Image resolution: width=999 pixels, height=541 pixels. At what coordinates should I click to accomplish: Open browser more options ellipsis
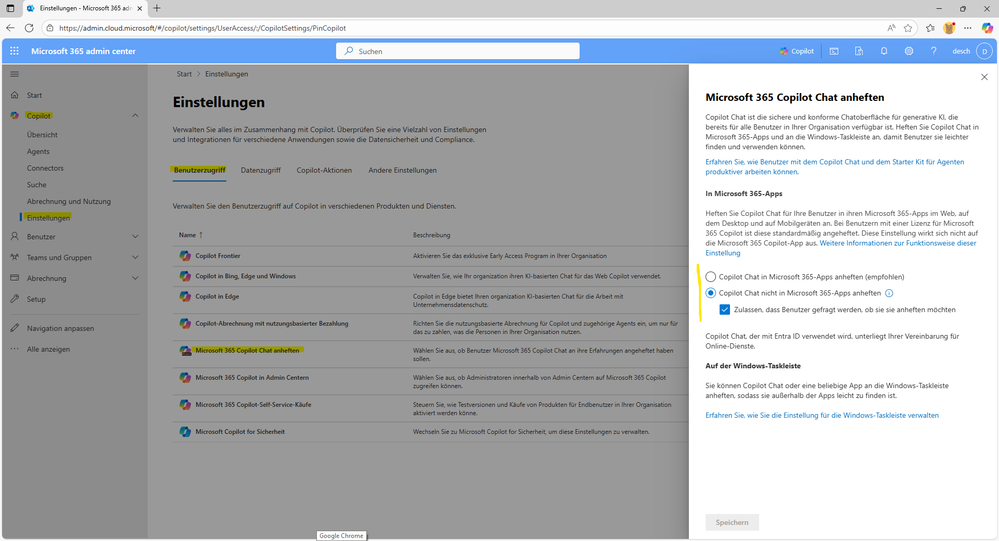pos(968,28)
